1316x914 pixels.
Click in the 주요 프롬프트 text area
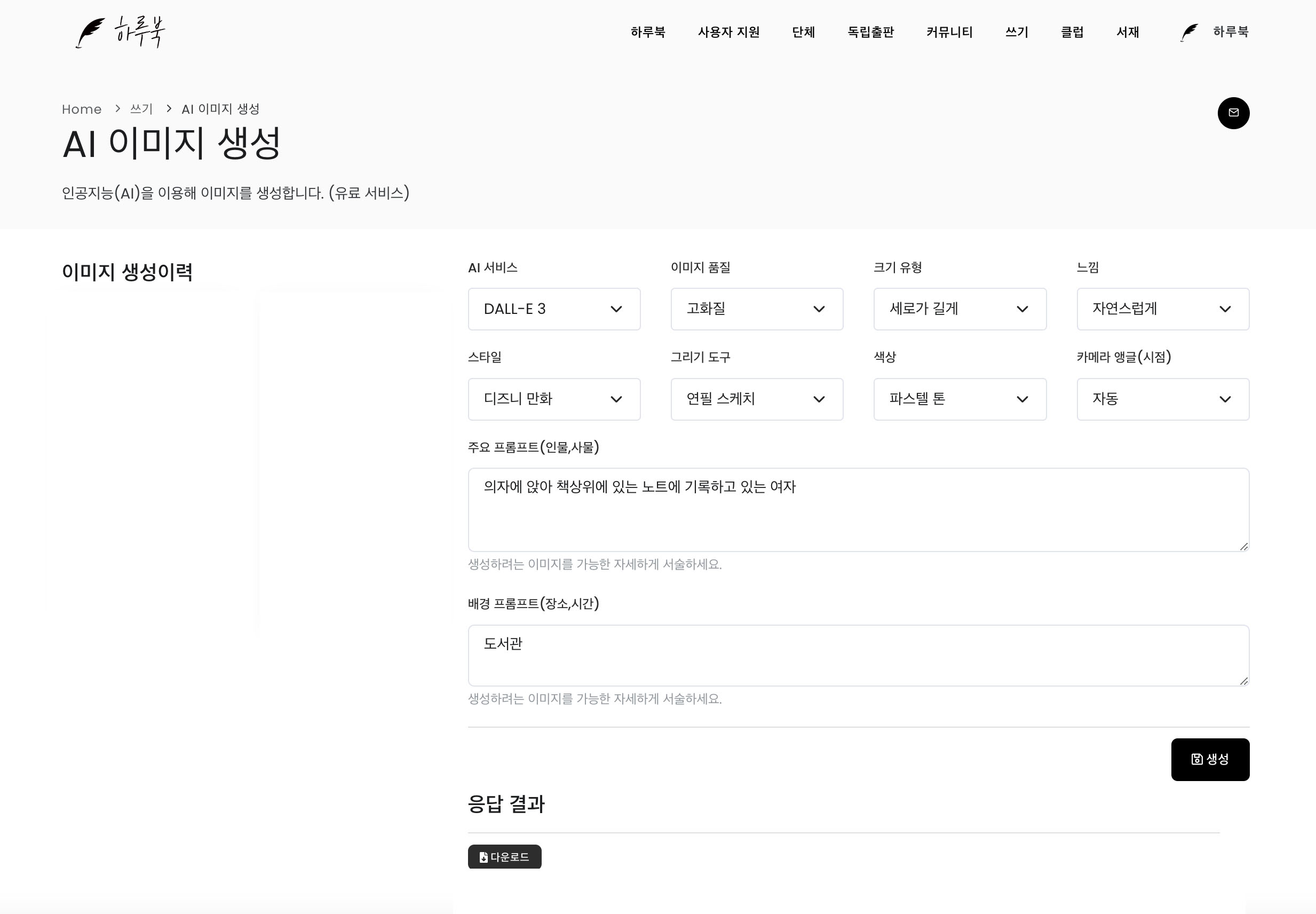(858, 510)
